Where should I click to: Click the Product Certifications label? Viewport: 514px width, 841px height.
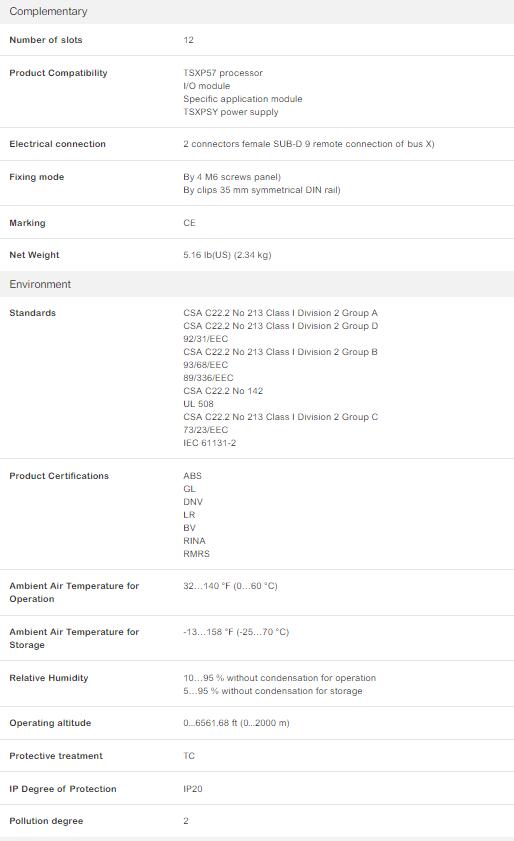[59, 476]
